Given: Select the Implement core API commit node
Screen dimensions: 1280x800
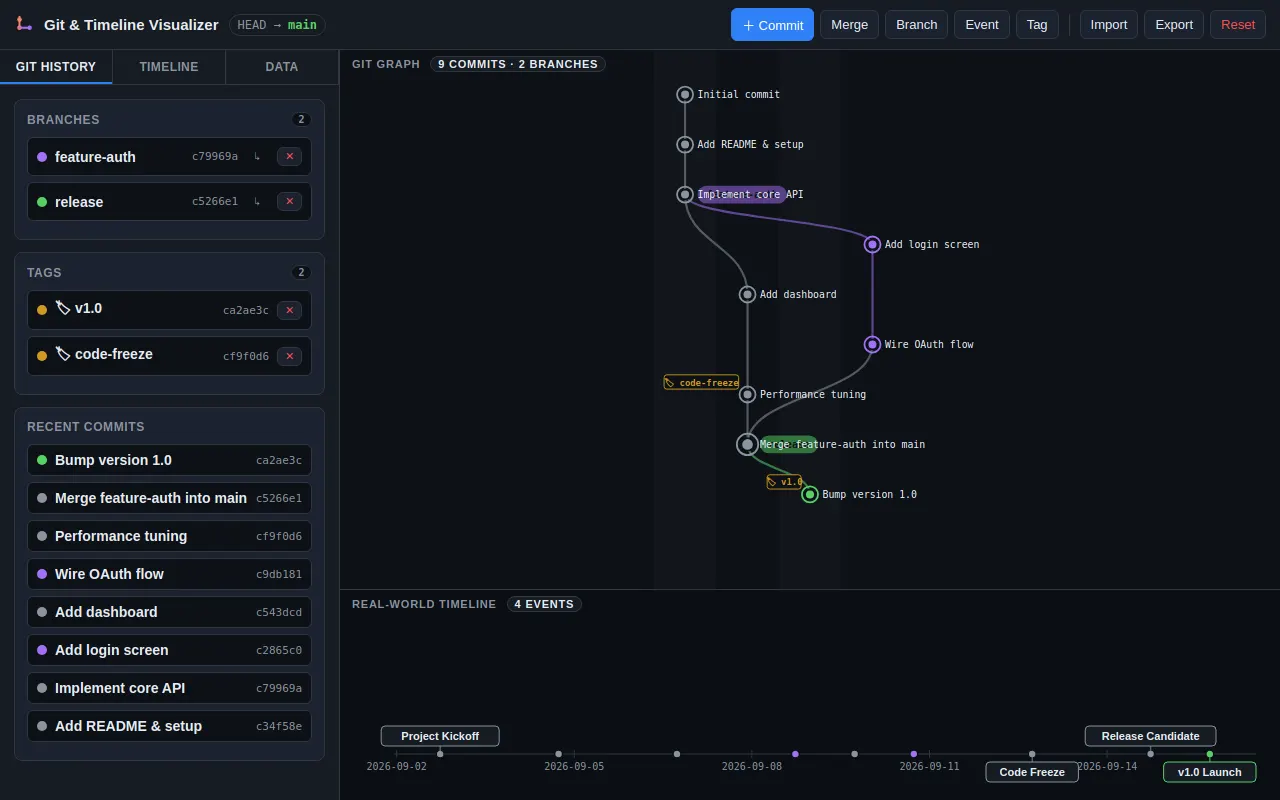Looking at the screenshot, I should click(x=685, y=194).
